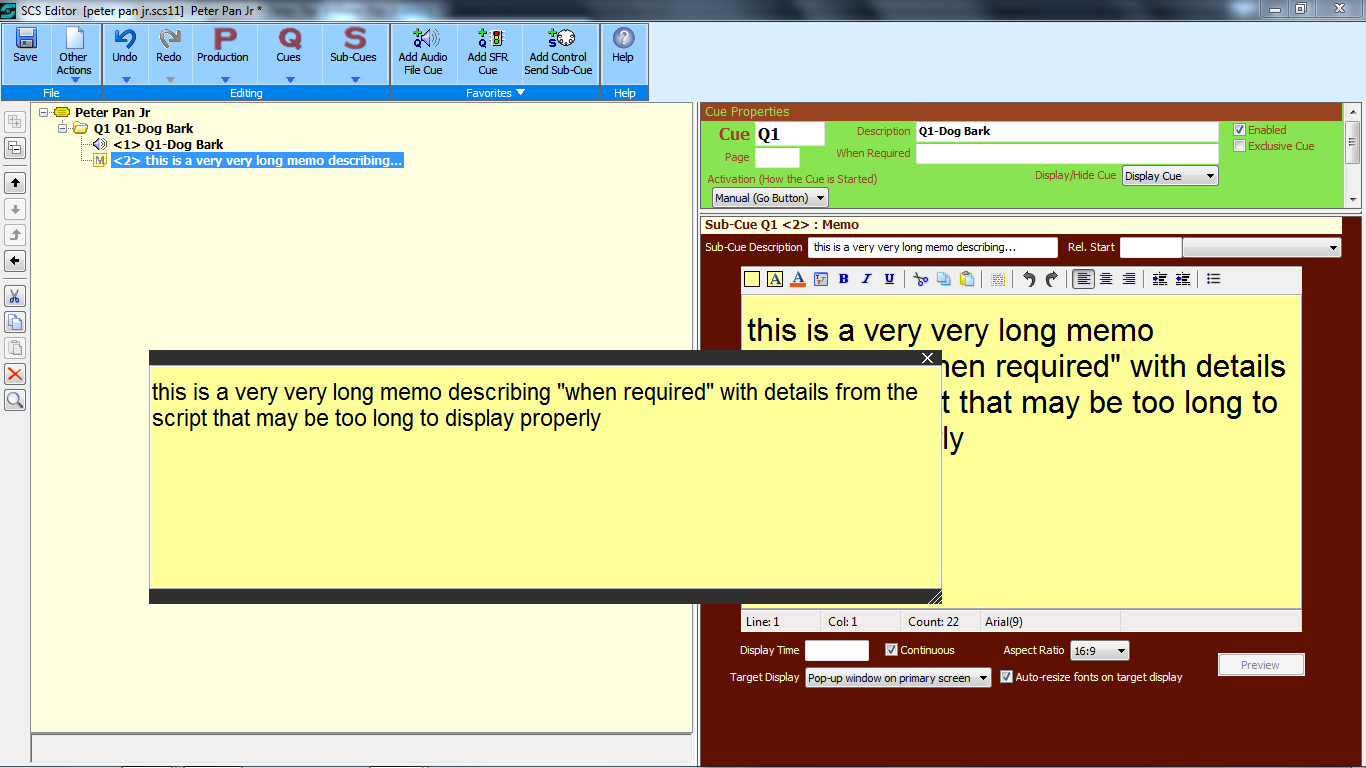1366x768 pixels.
Task: Center-align the memo text
Action: pos(1106,279)
